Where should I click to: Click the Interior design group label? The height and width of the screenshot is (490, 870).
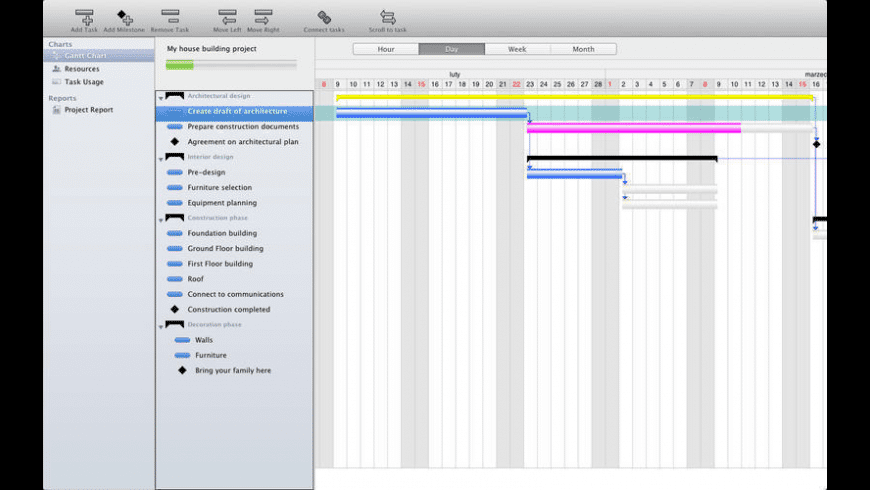pos(210,157)
